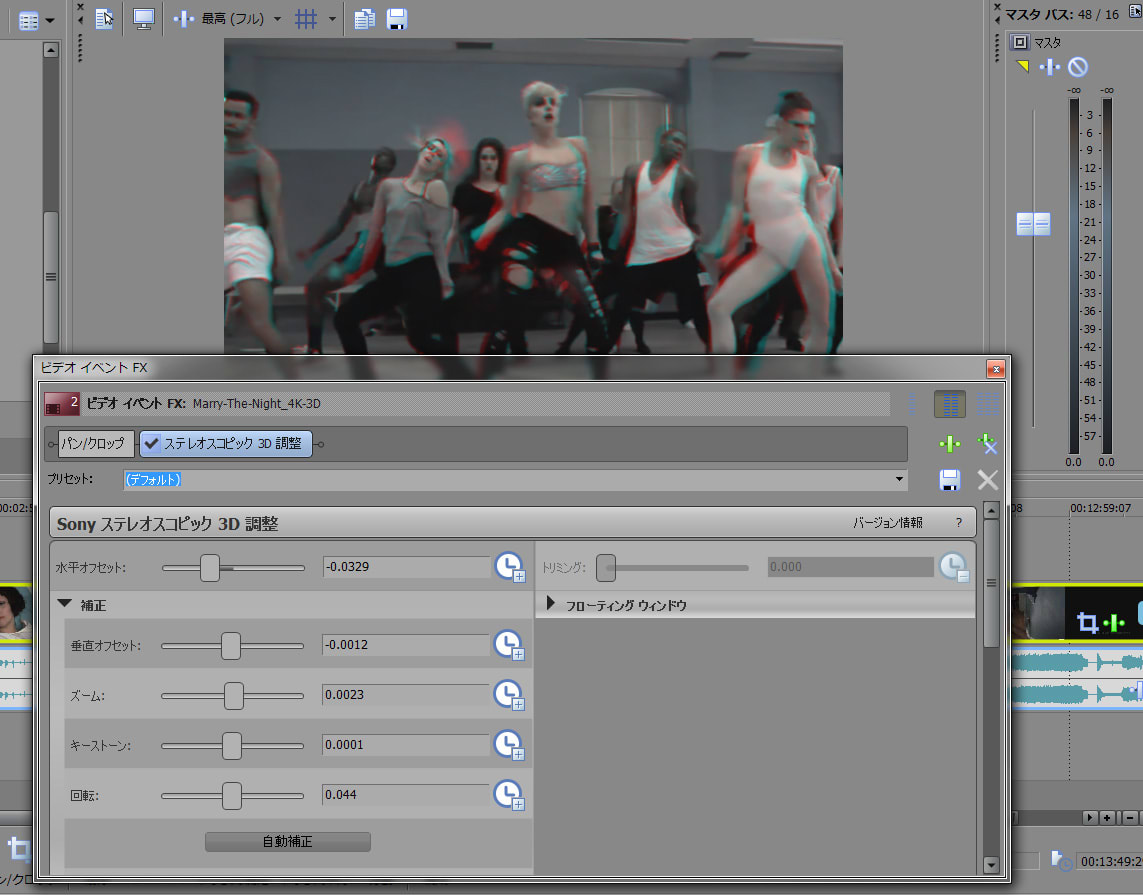Uncheck the ステレオスコピック 3D 調整 effect checkbox

[152, 443]
